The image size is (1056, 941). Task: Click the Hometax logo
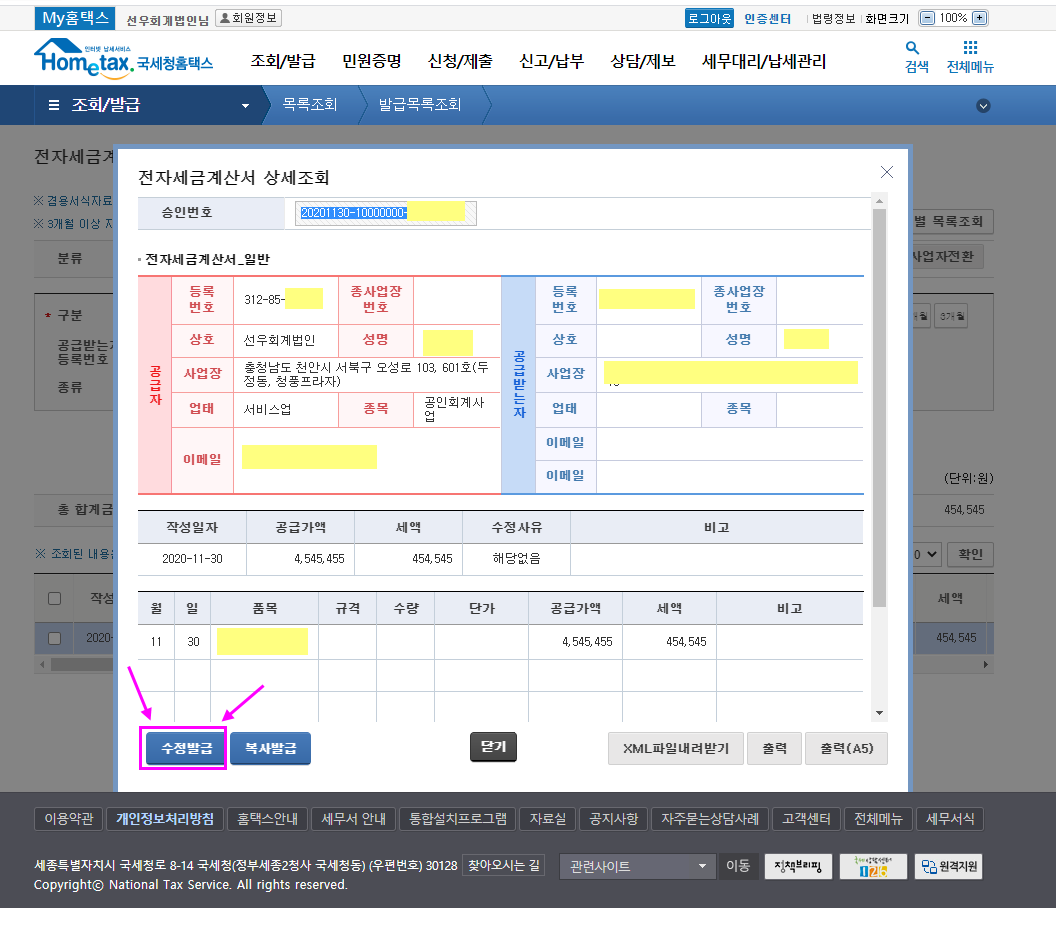pyautogui.click(x=123, y=57)
